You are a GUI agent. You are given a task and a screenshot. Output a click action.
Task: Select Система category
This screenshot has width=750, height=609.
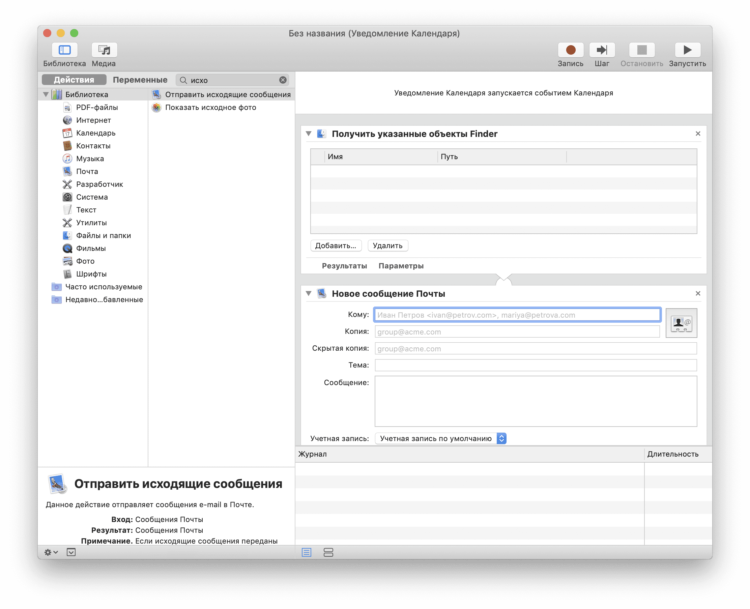(92, 197)
